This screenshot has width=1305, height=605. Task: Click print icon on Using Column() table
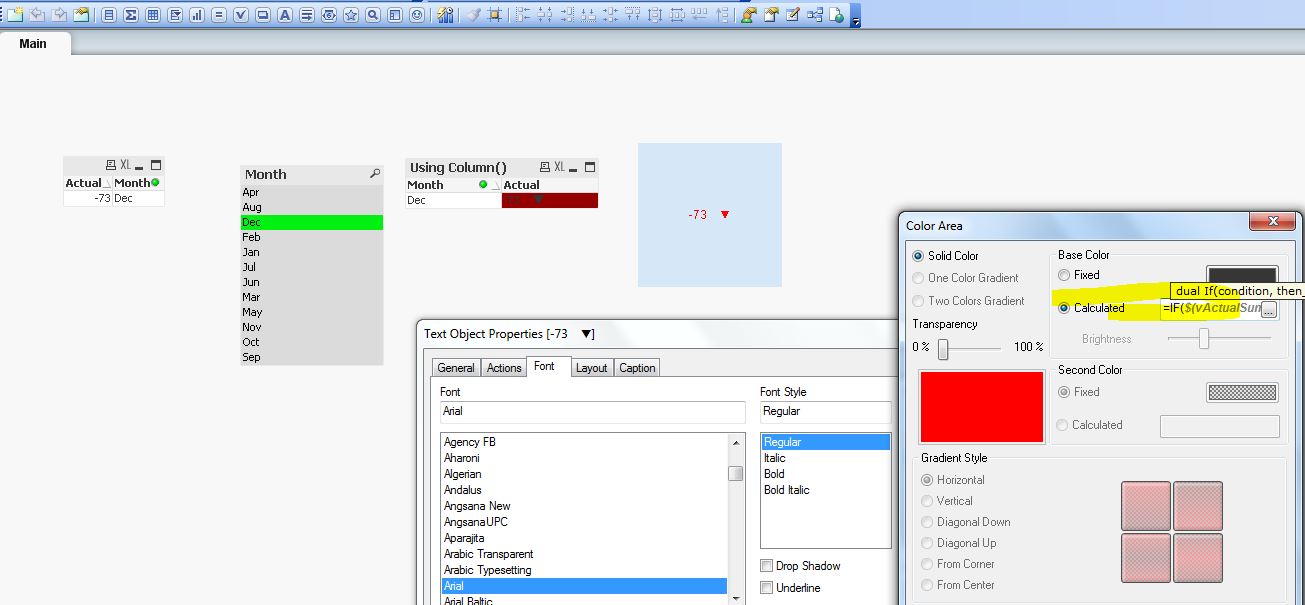point(544,167)
